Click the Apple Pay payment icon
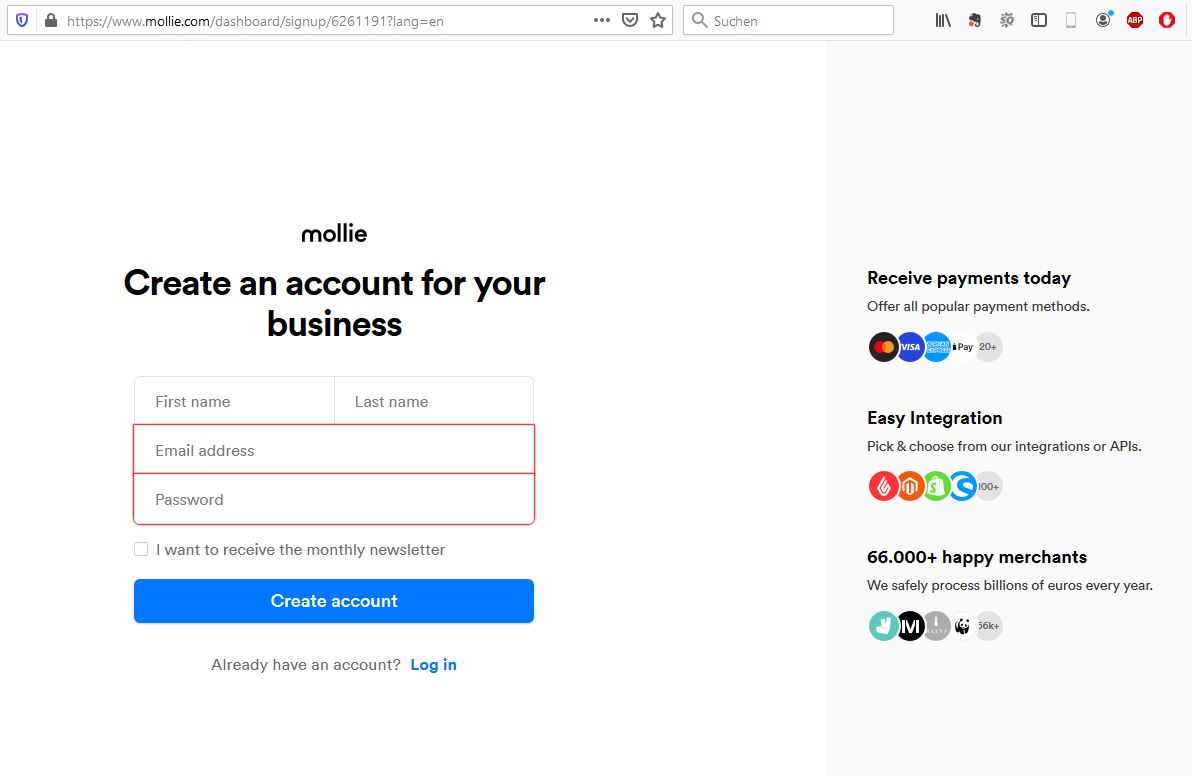 point(962,347)
